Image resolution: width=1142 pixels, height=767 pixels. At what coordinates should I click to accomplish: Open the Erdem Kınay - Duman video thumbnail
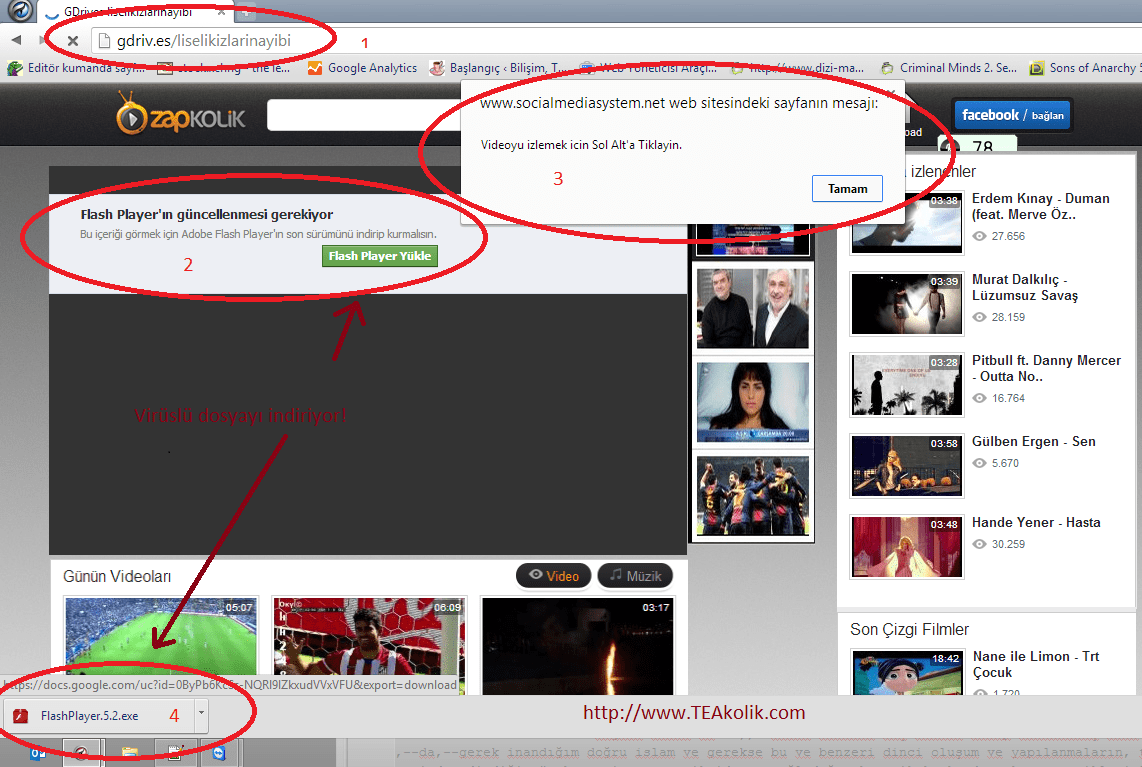(x=907, y=222)
